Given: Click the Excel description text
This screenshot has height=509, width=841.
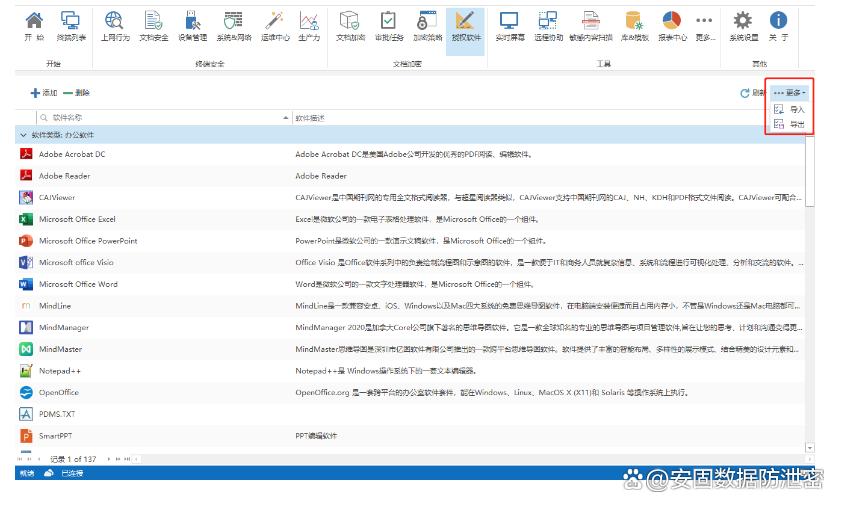Looking at the screenshot, I should [x=417, y=219].
